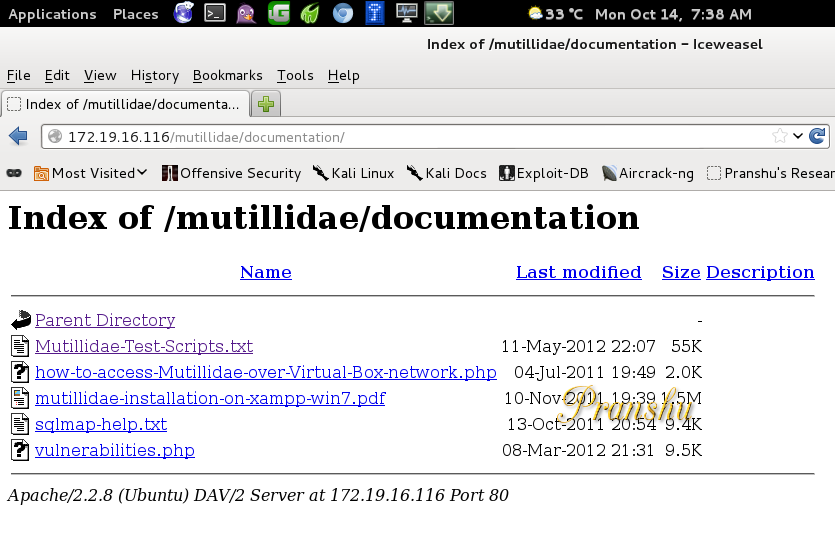Sort the listing by Description
835x541 pixels.
point(760,272)
